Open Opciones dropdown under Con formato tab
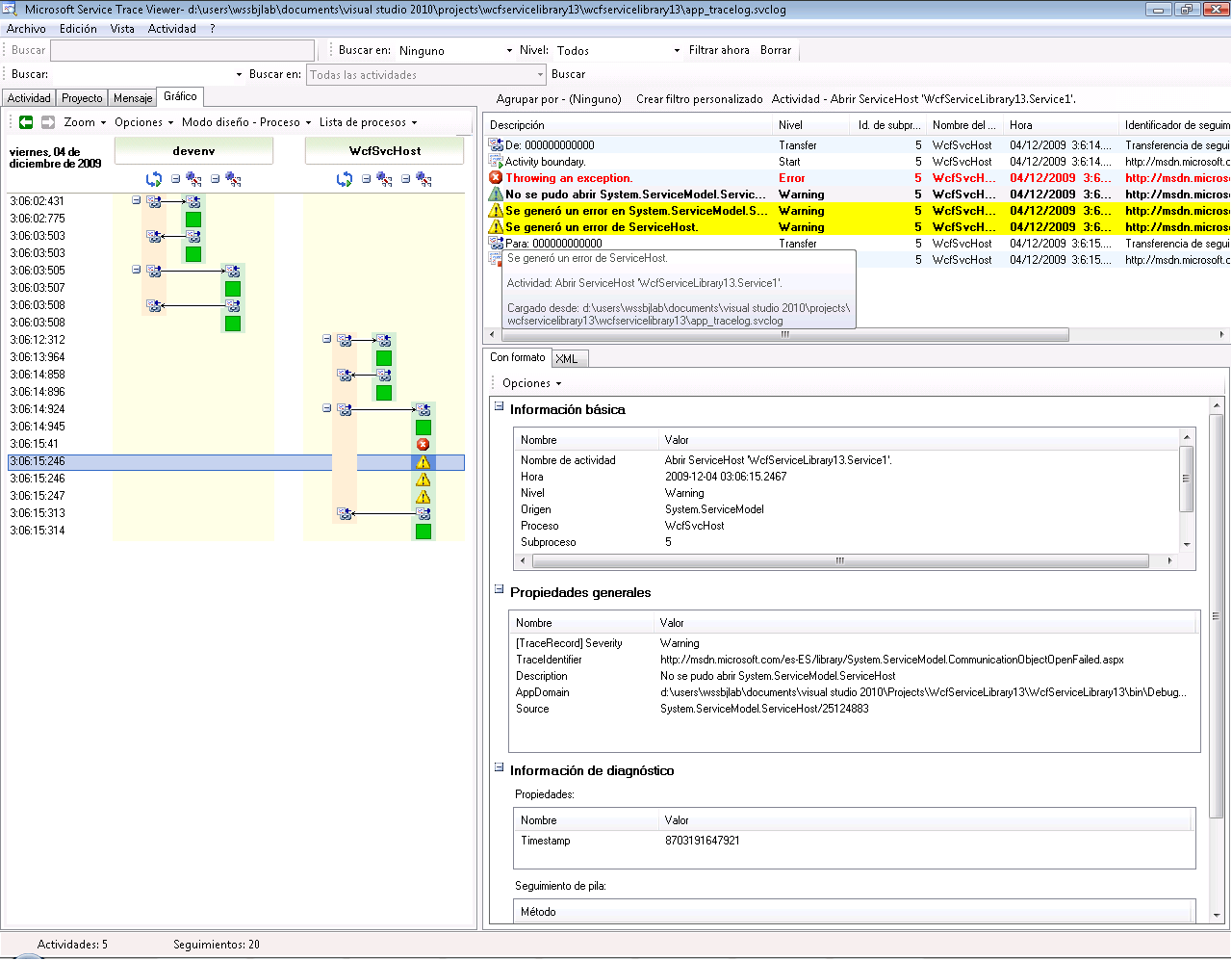Image resolution: width=1232 pixels, height=960 pixels. click(531, 383)
